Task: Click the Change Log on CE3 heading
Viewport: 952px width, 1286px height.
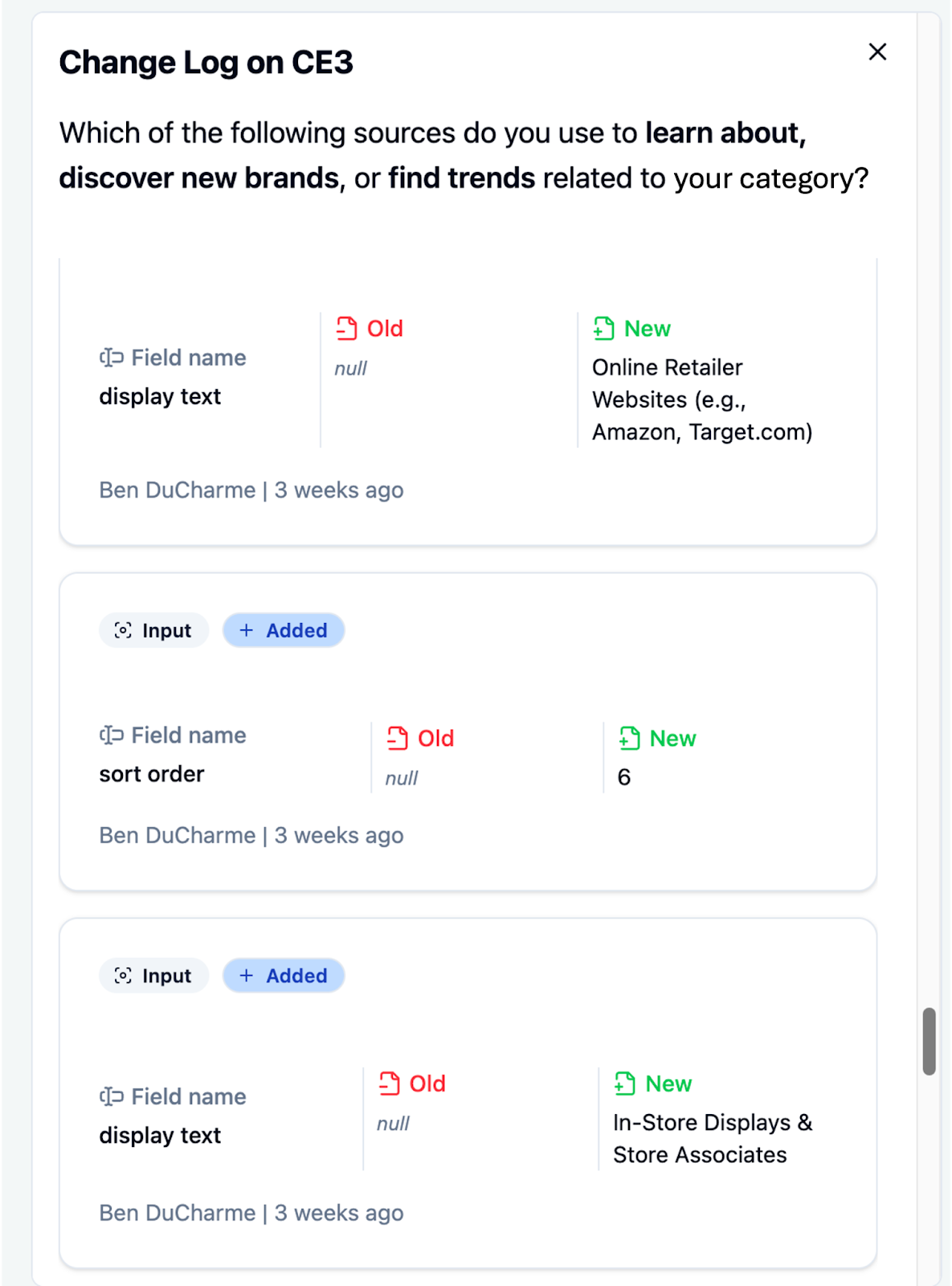Action: click(x=206, y=63)
